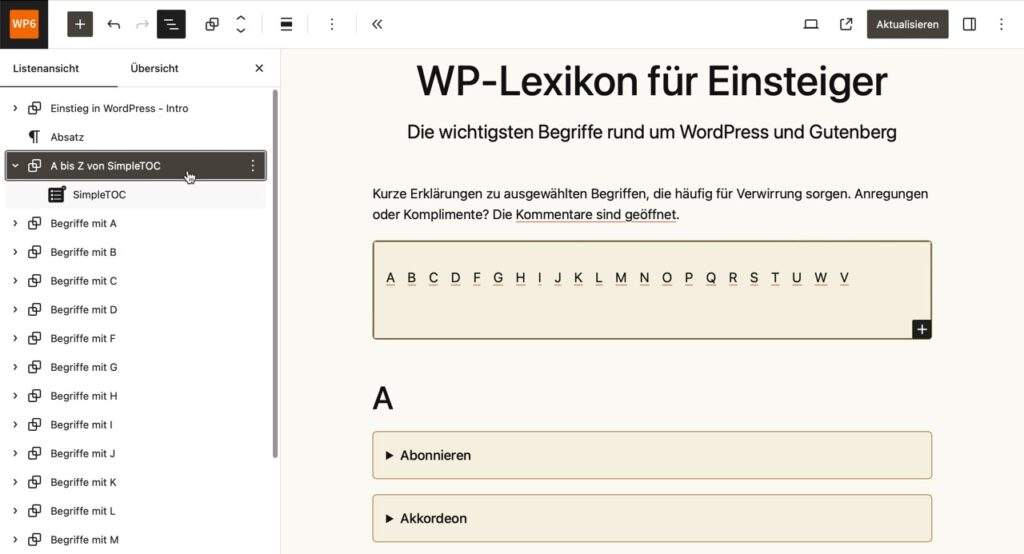Open the block inserter plus button
Screen dimensions: 1024x554
tap(80, 24)
